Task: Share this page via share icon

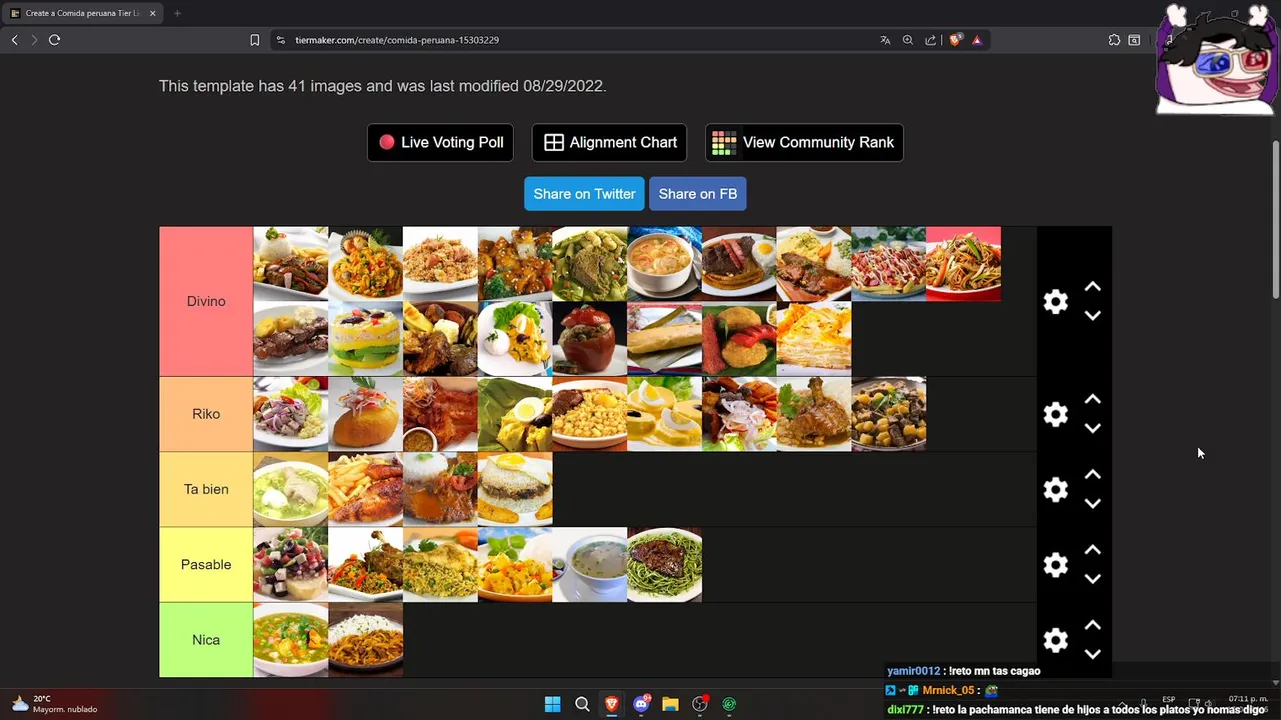Action: [931, 40]
